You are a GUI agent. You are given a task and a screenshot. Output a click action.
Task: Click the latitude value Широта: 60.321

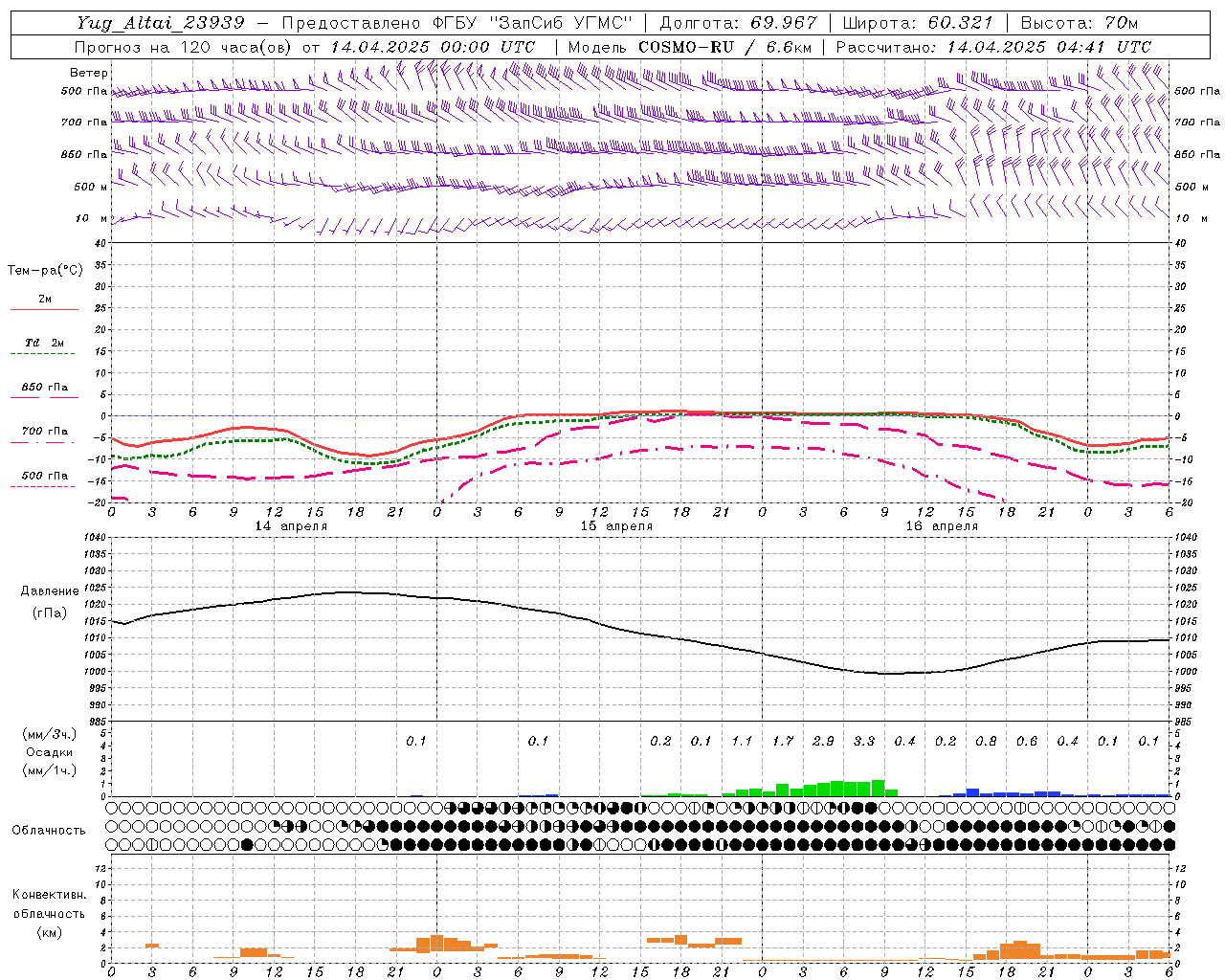point(919,23)
